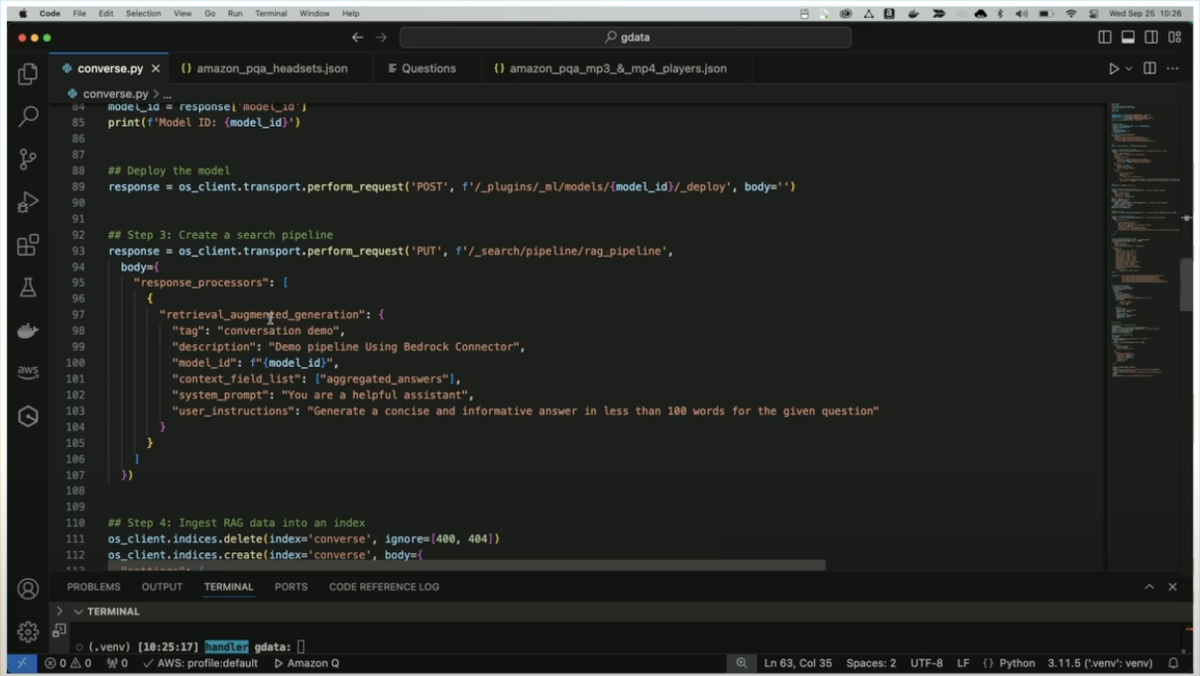Open the Extensions view icon
Viewport: 1200px width, 676px height.
[28, 245]
